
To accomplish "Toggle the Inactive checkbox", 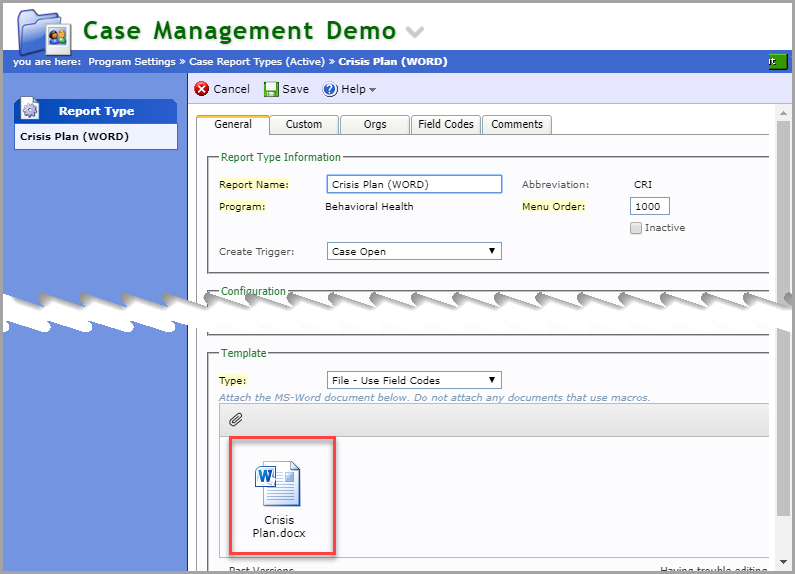I will 636,228.
